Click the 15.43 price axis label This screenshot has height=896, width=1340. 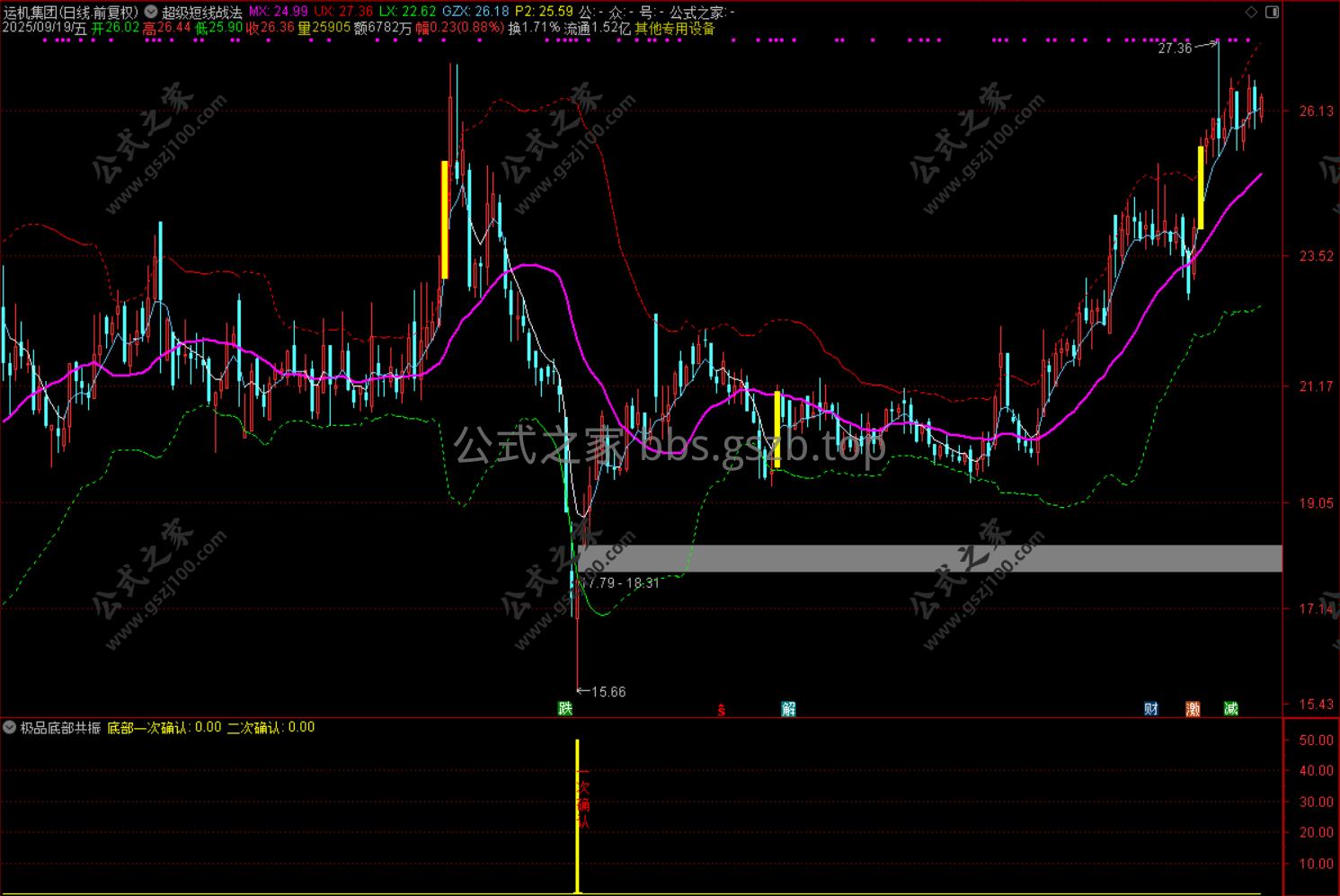coord(1316,705)
